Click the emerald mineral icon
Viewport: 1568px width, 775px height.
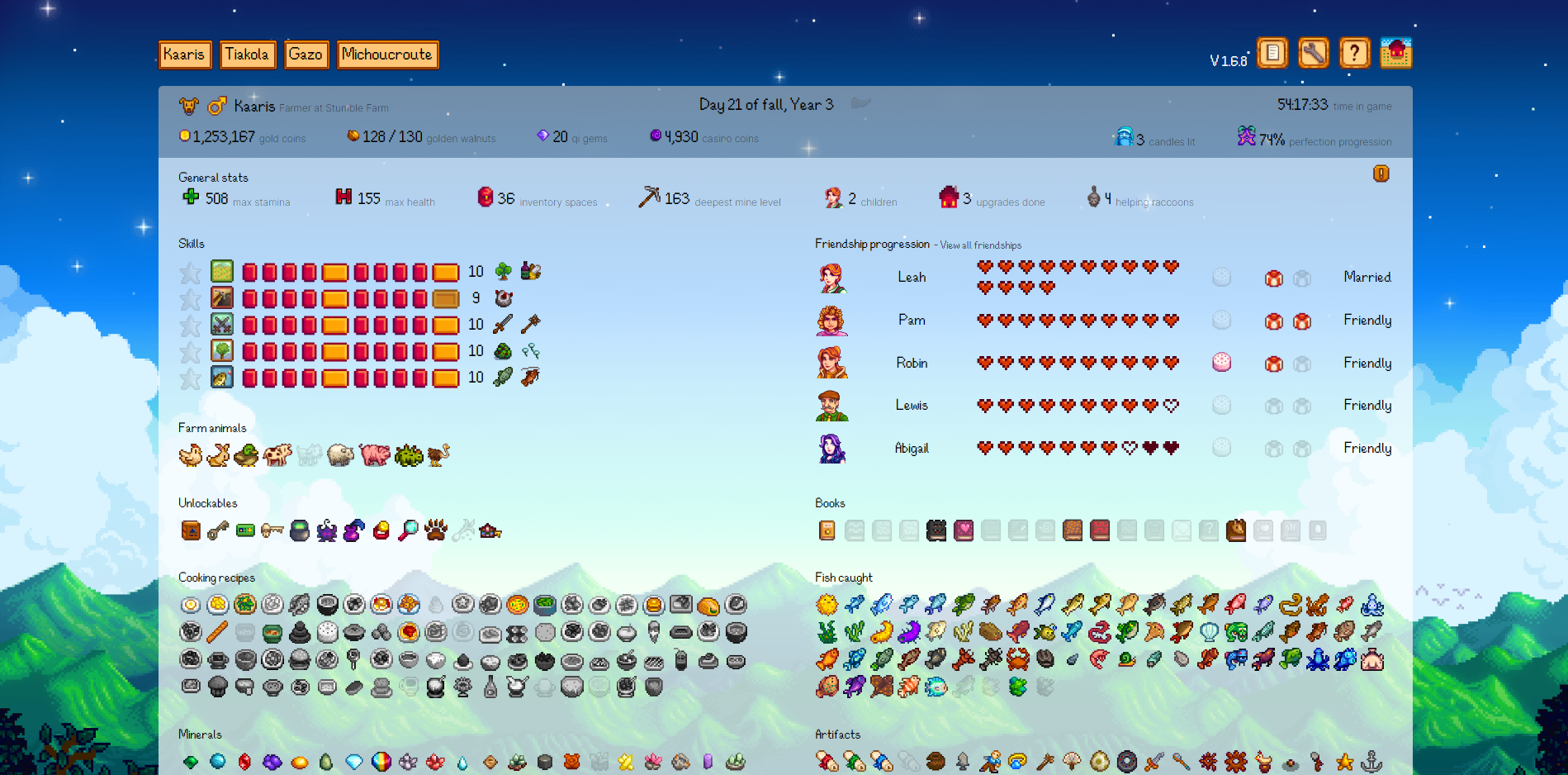191,762
